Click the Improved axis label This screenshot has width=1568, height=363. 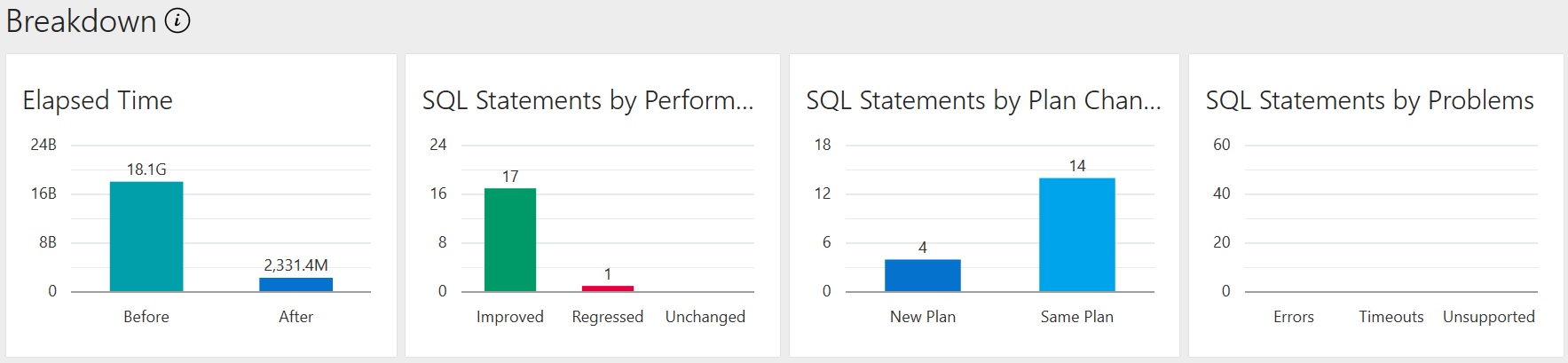(x=510, y=317)
